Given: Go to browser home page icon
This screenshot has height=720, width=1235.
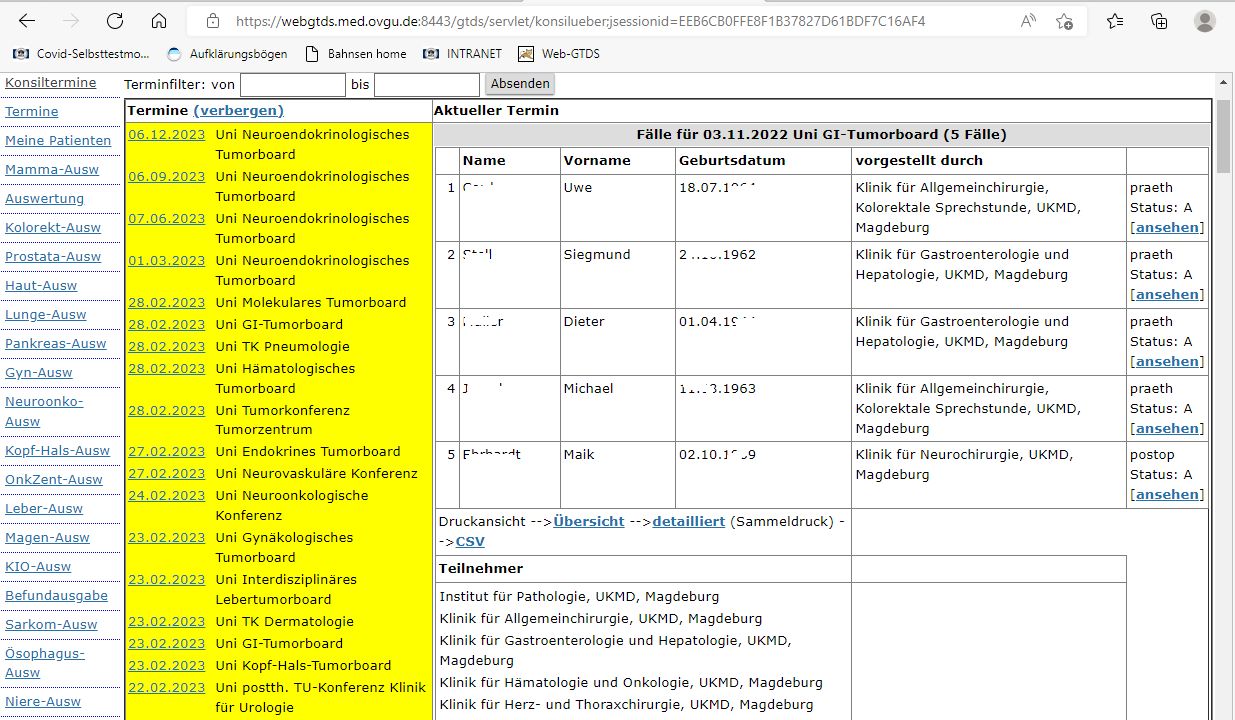Looking at the screenshot, I should [159, 21].
